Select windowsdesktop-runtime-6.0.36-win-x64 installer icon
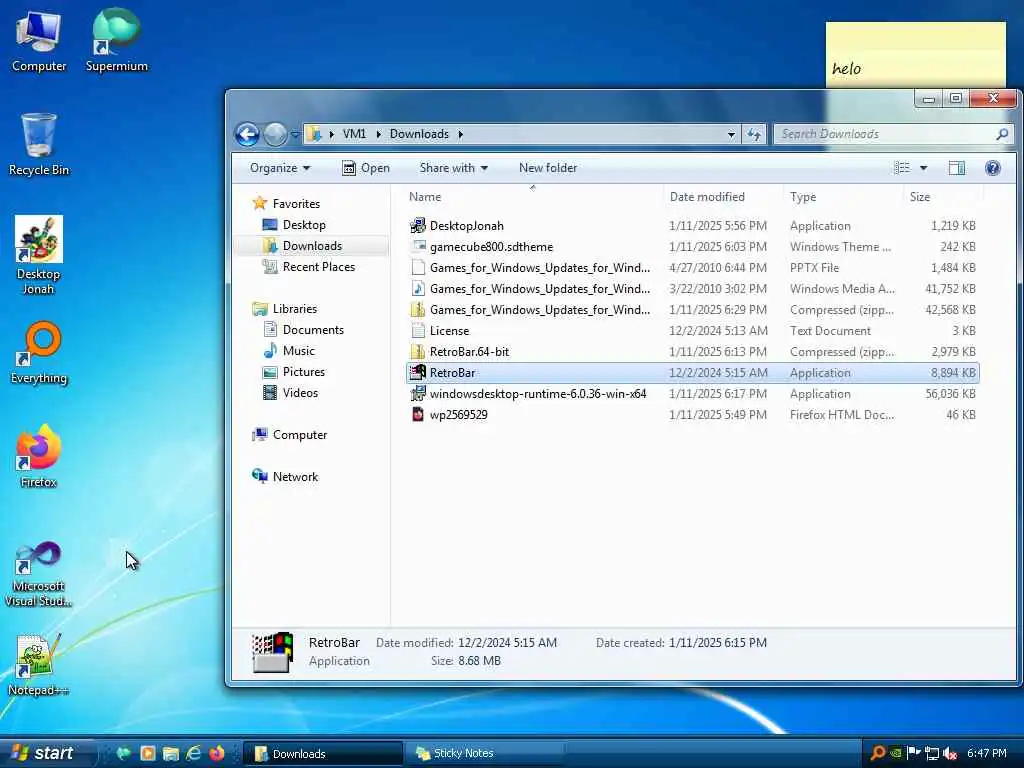 (x=418, y=394)
